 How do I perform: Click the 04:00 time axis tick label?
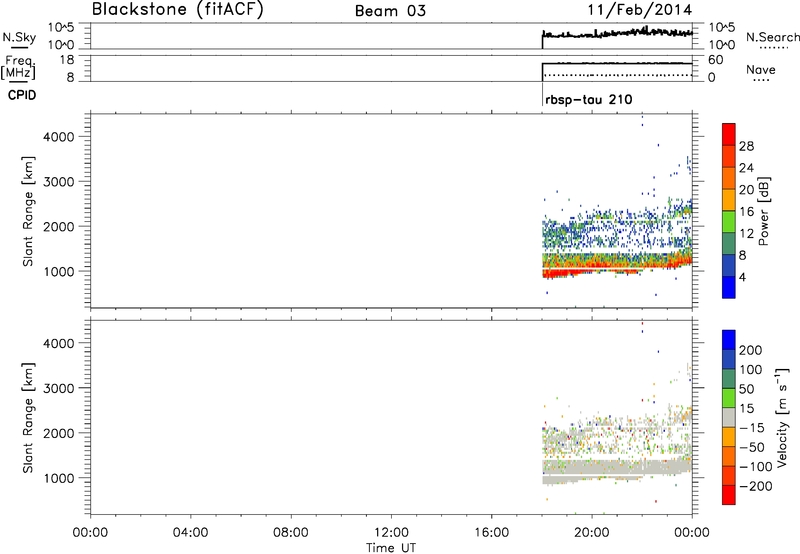(190, 533)
